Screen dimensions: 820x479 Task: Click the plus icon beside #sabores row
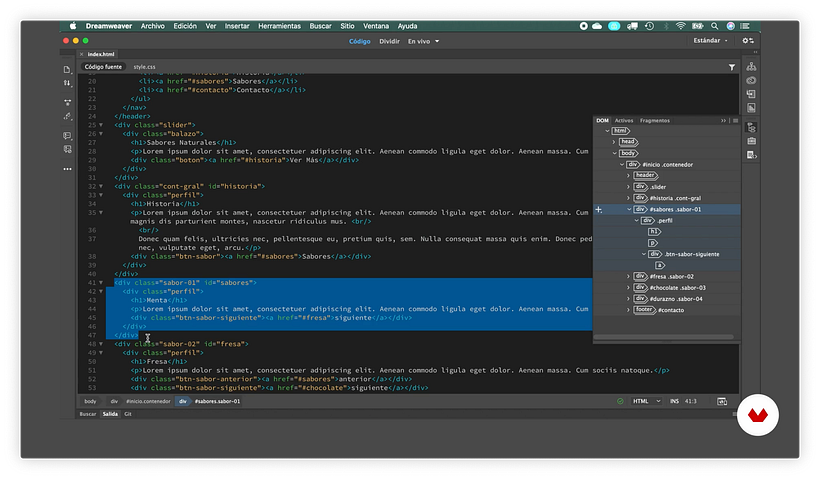(599, 210)
